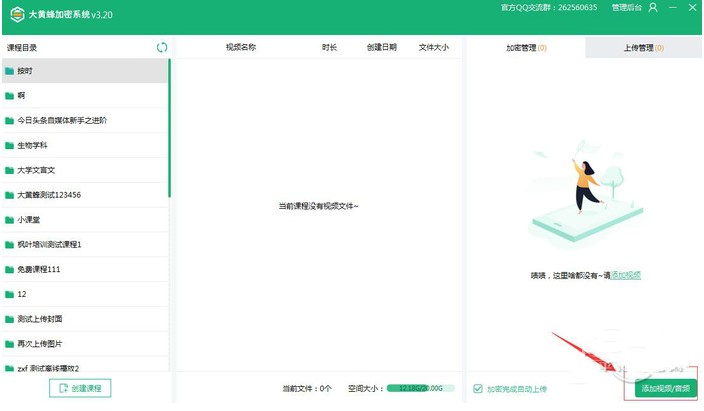Click the storage space progress bar

[x=421, y=388]
